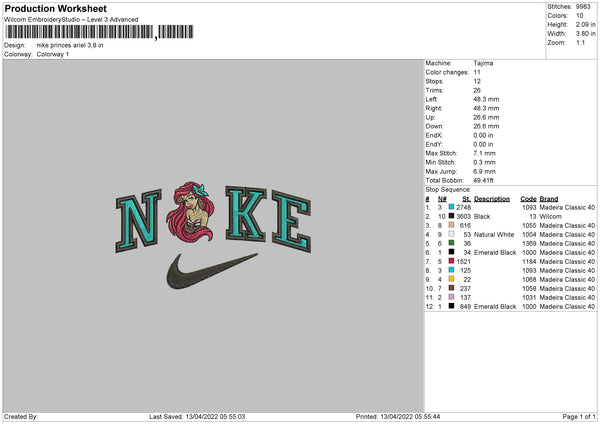Click the Page 1 of 1 footer text
The image size is (600, 424).
(579, 416)
